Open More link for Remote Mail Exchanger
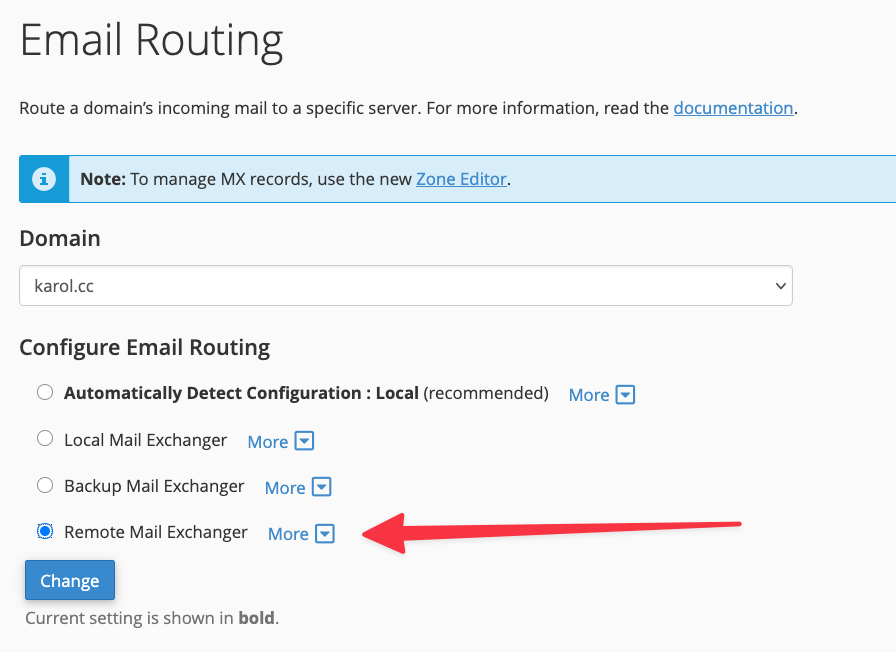 [288, 534]
